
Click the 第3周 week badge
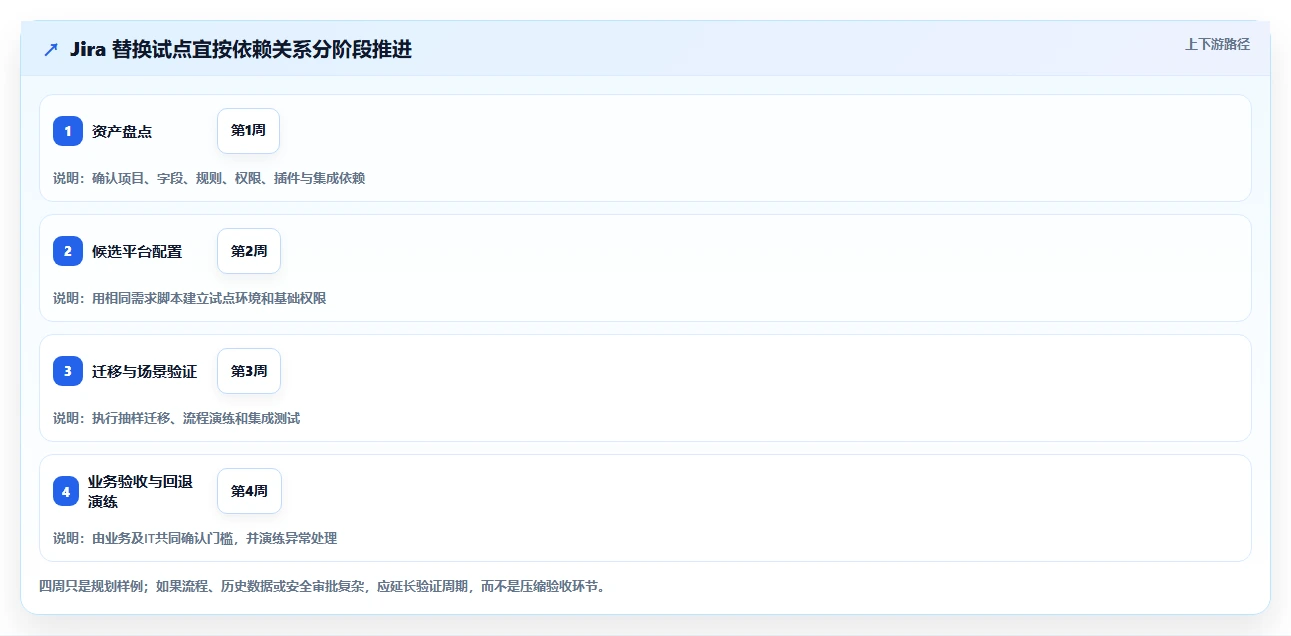pyautogui.click(x=249, y=371)
